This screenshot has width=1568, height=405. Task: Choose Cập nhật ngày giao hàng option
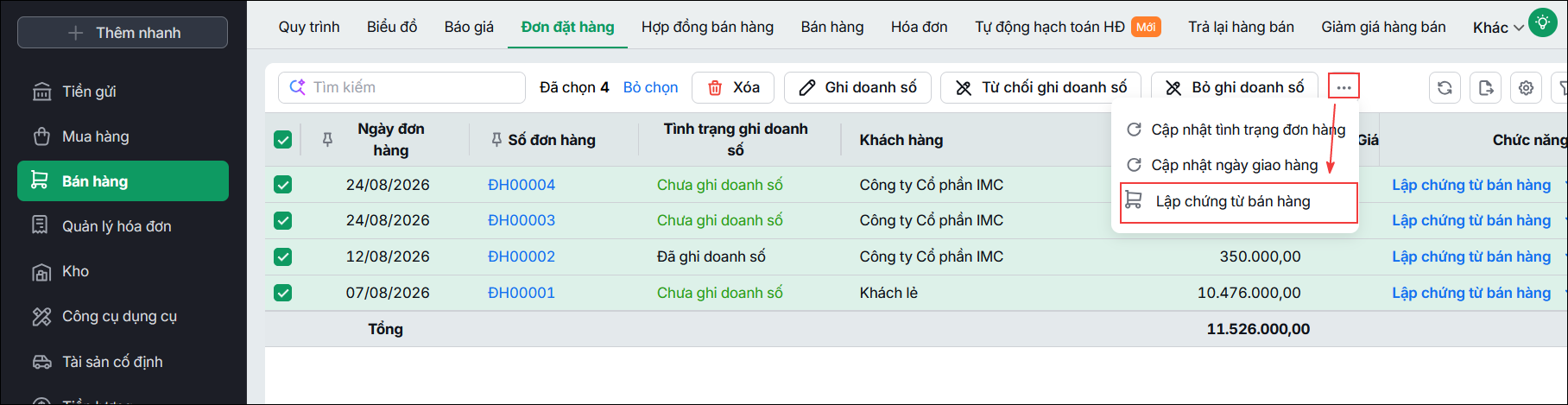click(1235, 165)
